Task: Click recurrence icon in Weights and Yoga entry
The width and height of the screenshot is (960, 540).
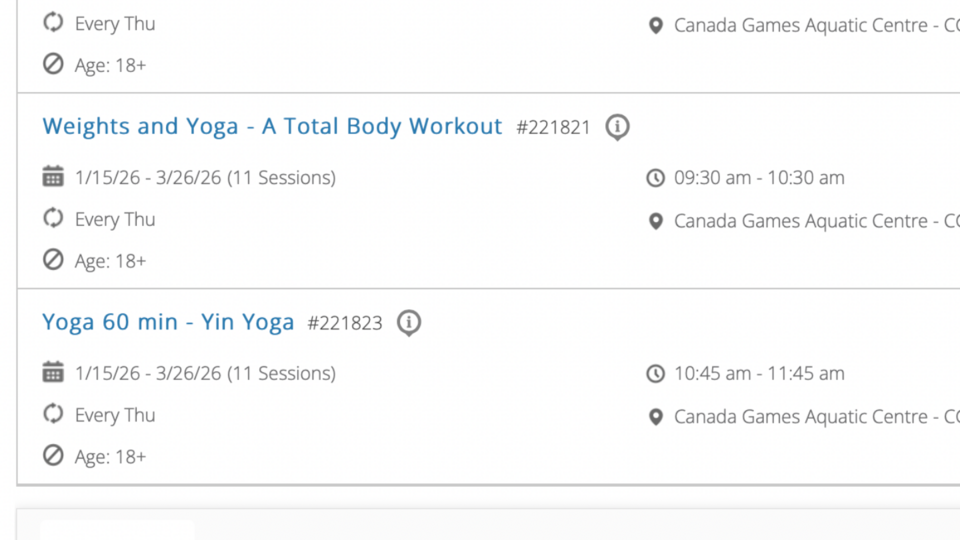Action: [x=53, y=219]
